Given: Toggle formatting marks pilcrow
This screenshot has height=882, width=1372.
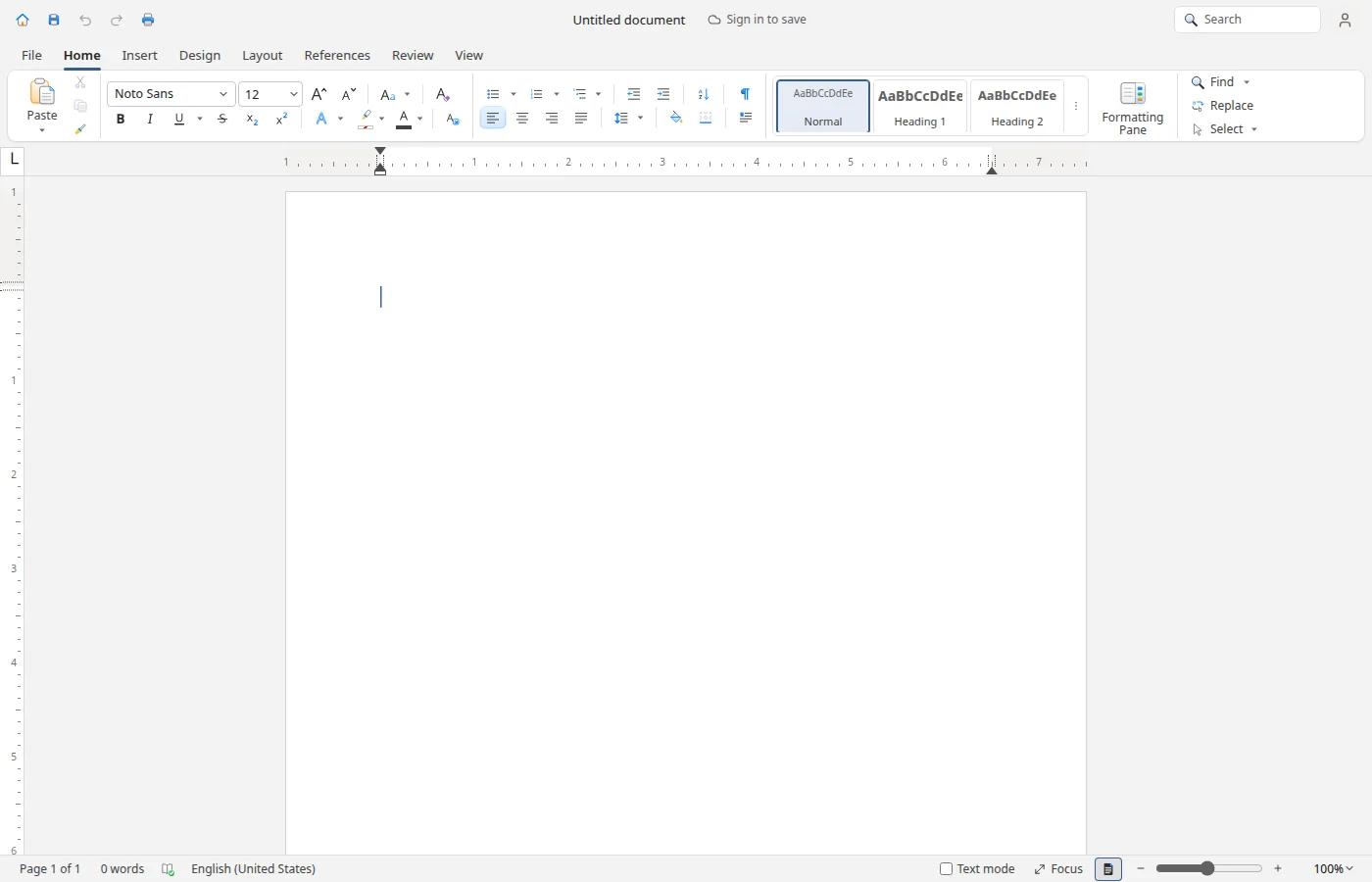Looking at the screenshot, I should coord(746,94).
